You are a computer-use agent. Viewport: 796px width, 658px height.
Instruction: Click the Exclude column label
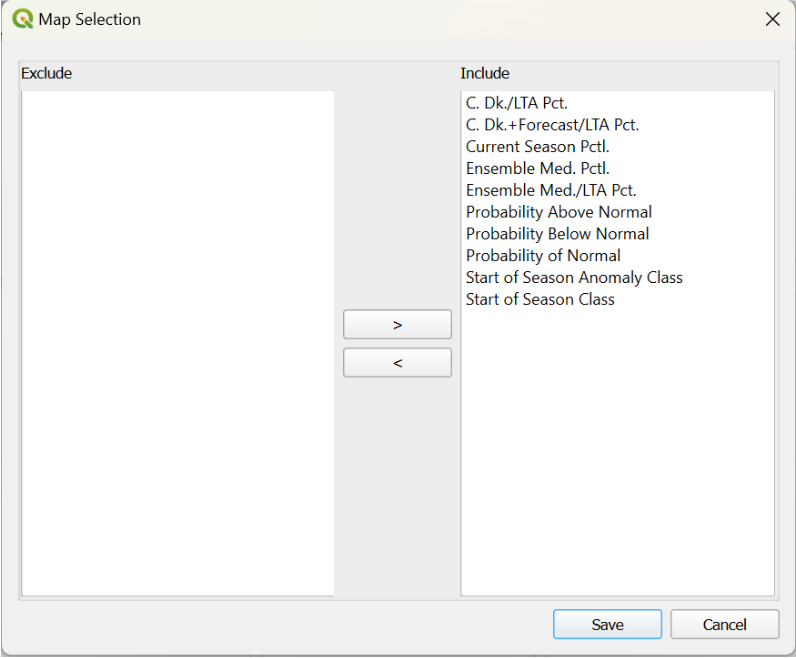point(46,73)
